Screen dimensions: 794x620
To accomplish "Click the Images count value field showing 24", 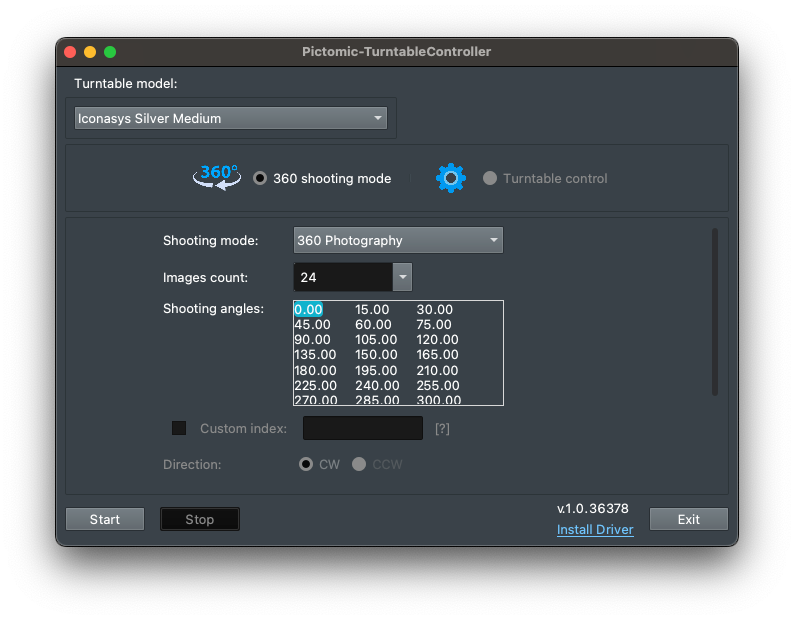I will (x=342, y=277).
